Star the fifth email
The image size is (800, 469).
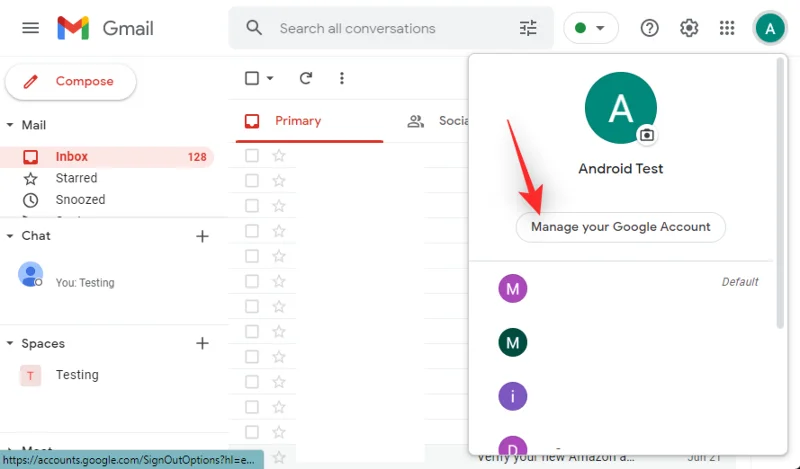coord(279,256)
